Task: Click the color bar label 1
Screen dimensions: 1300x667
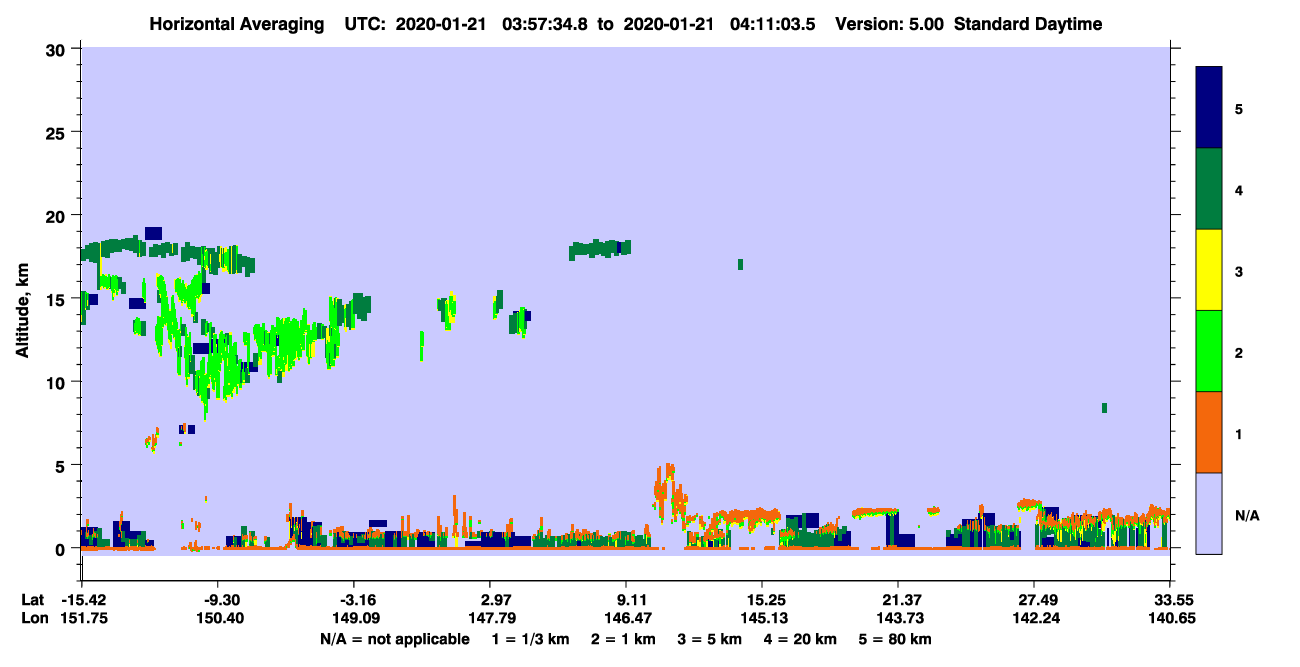Action: [x=1238, y=433]
